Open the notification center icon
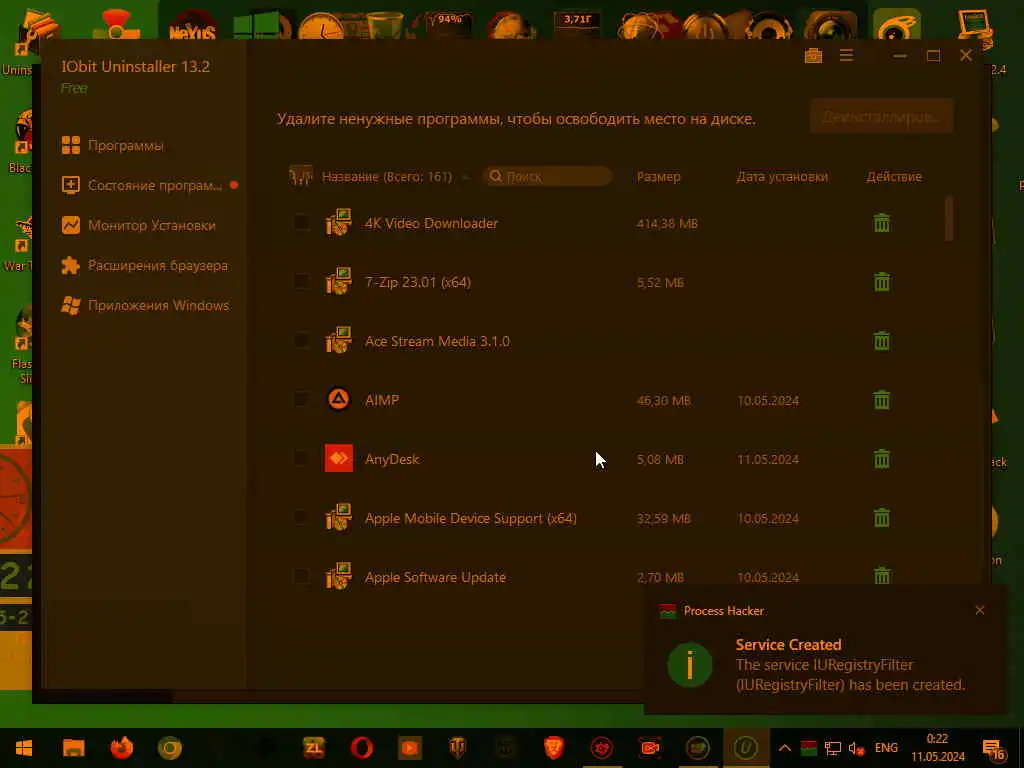This screenshot has width=1024, height=768. point(993,748)
